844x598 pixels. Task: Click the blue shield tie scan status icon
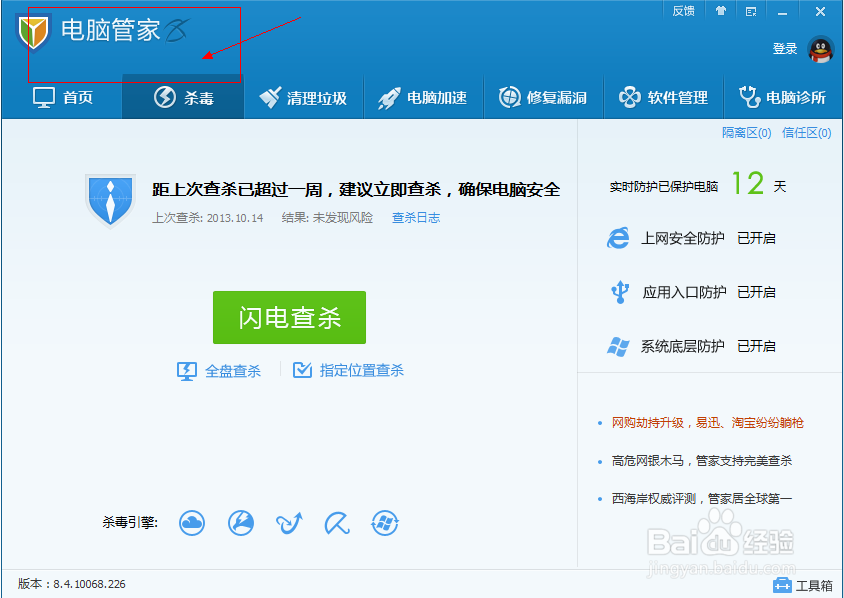pyautogui.click(x=110, y=201)
